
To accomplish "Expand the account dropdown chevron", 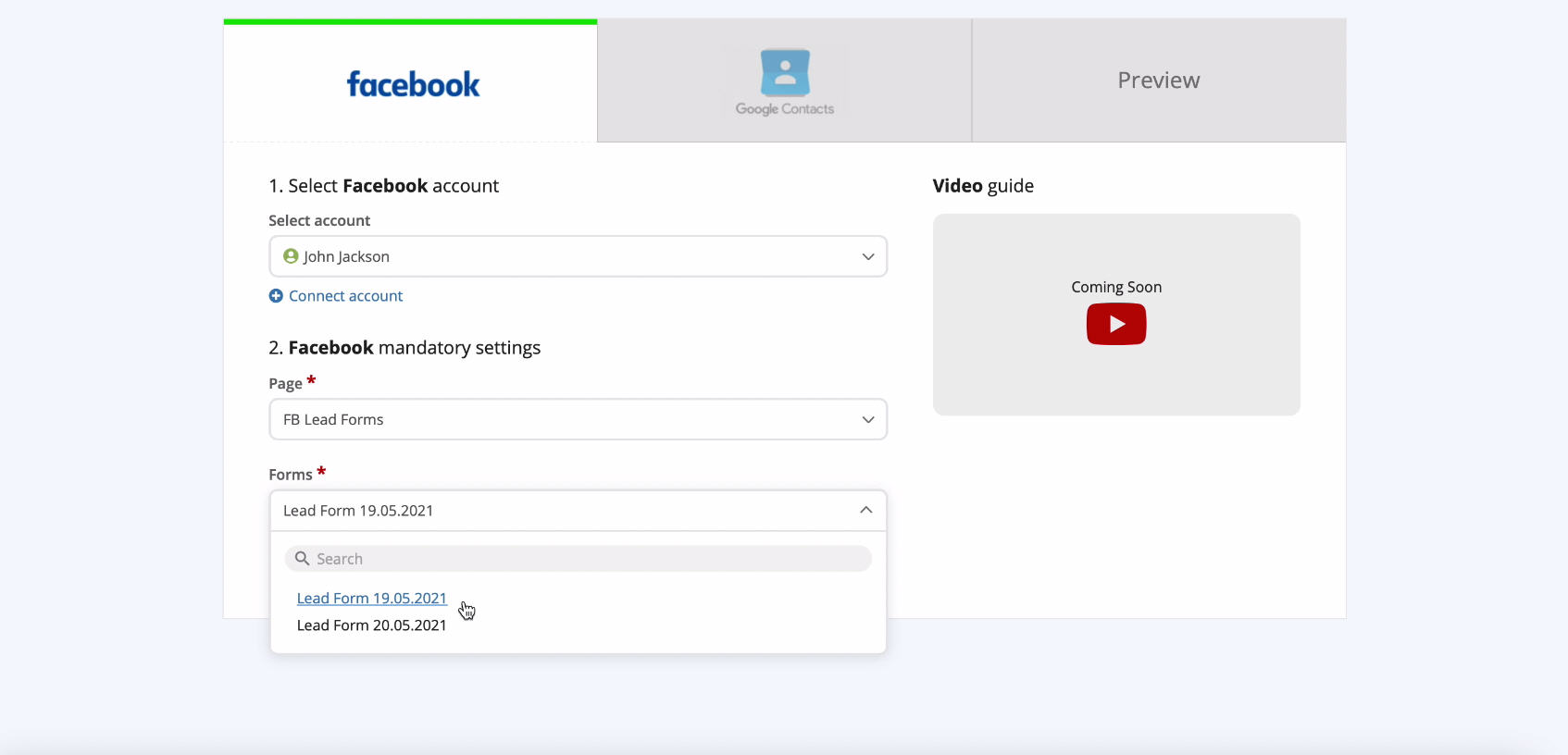I will point(868,256).
